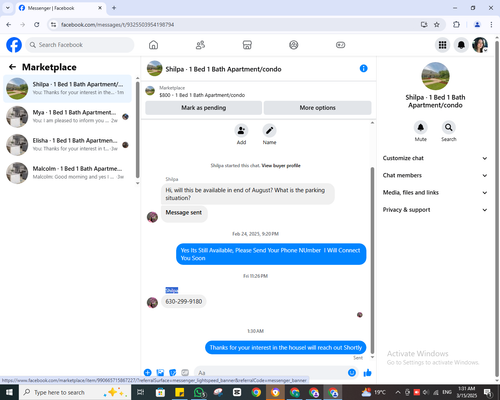500x400 pixels.
Task: Click the 'Thanks for your interest' sent message
Action: tap(286, 347)
